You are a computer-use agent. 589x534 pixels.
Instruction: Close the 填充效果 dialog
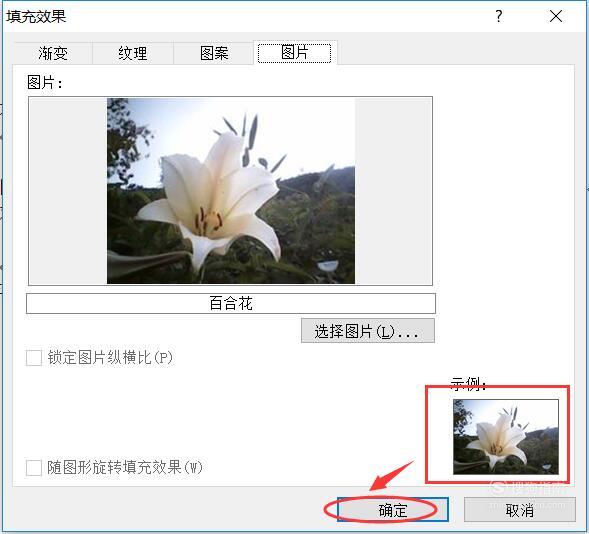[x=556, y=16]
